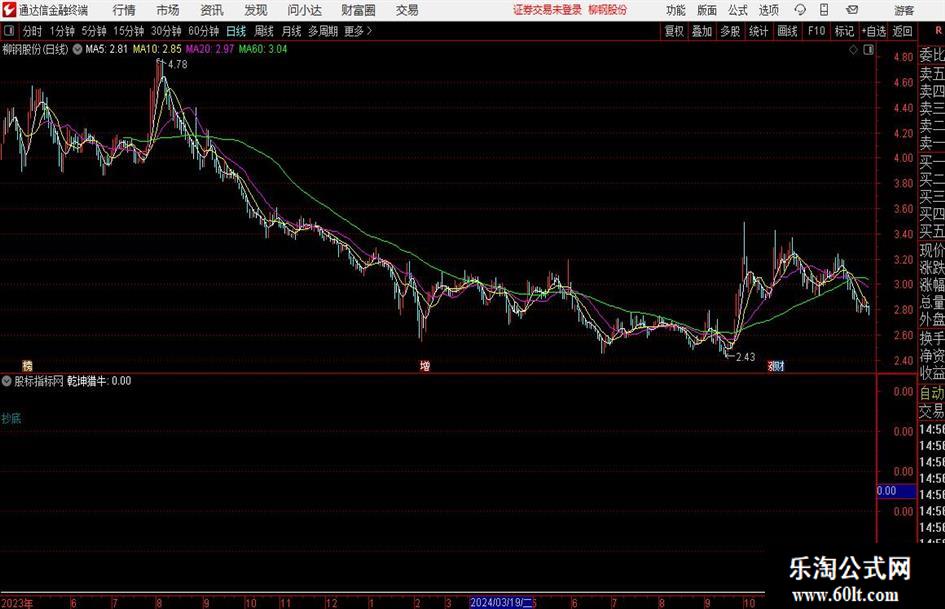This screenshot has width=945, height=609.
Task: Open the 资讯 menu
Action: (212, 10)
